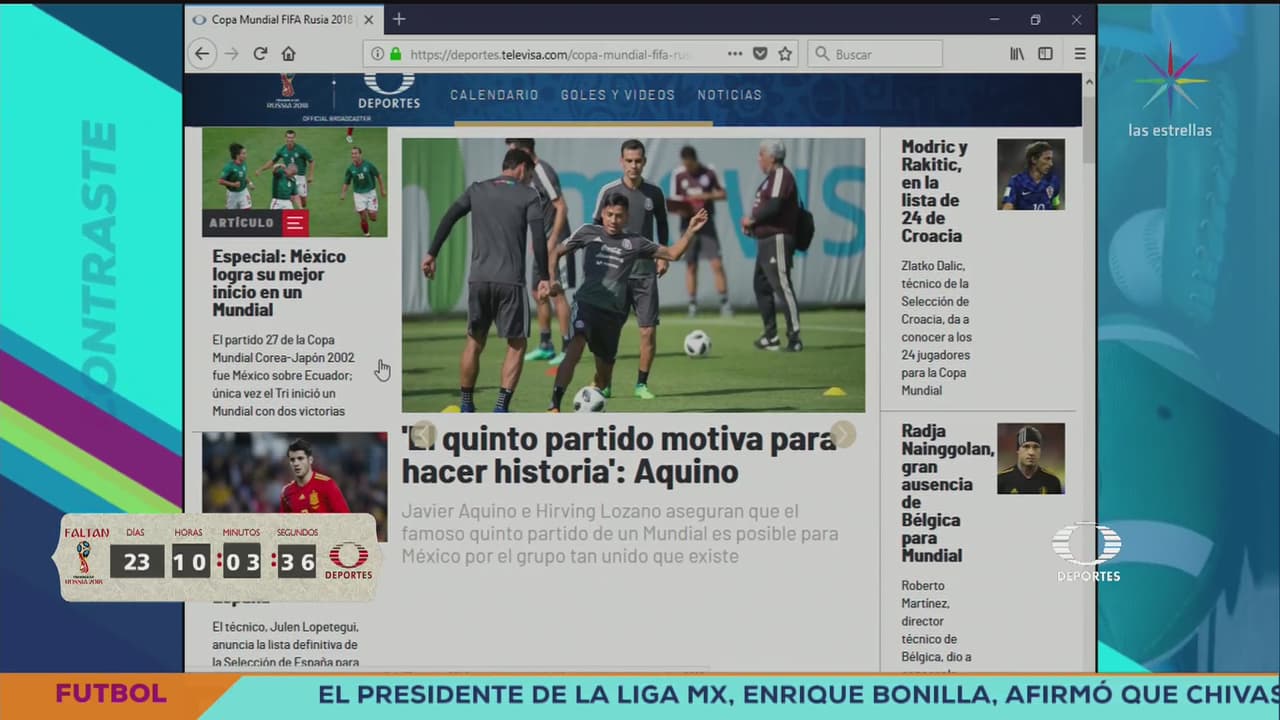Open the NOTICIAS section
The image size is (1280, 720).
730,95
